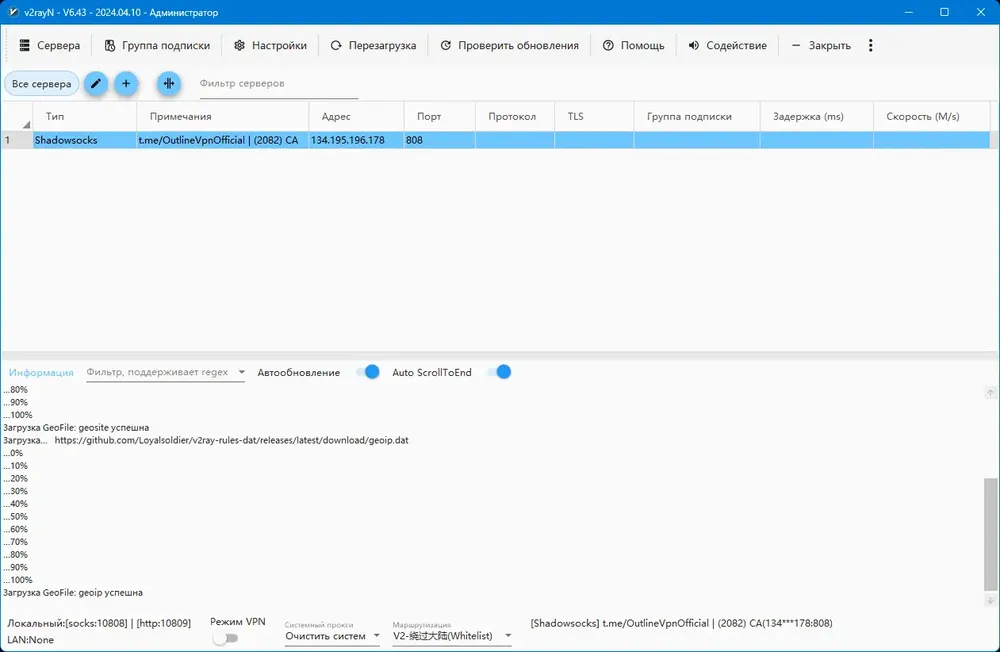Image resolution: width=1000 pixels, height=652 pixels.
Task: Click the v2rayN title bar app icon
Action: (x=13, y=12)
